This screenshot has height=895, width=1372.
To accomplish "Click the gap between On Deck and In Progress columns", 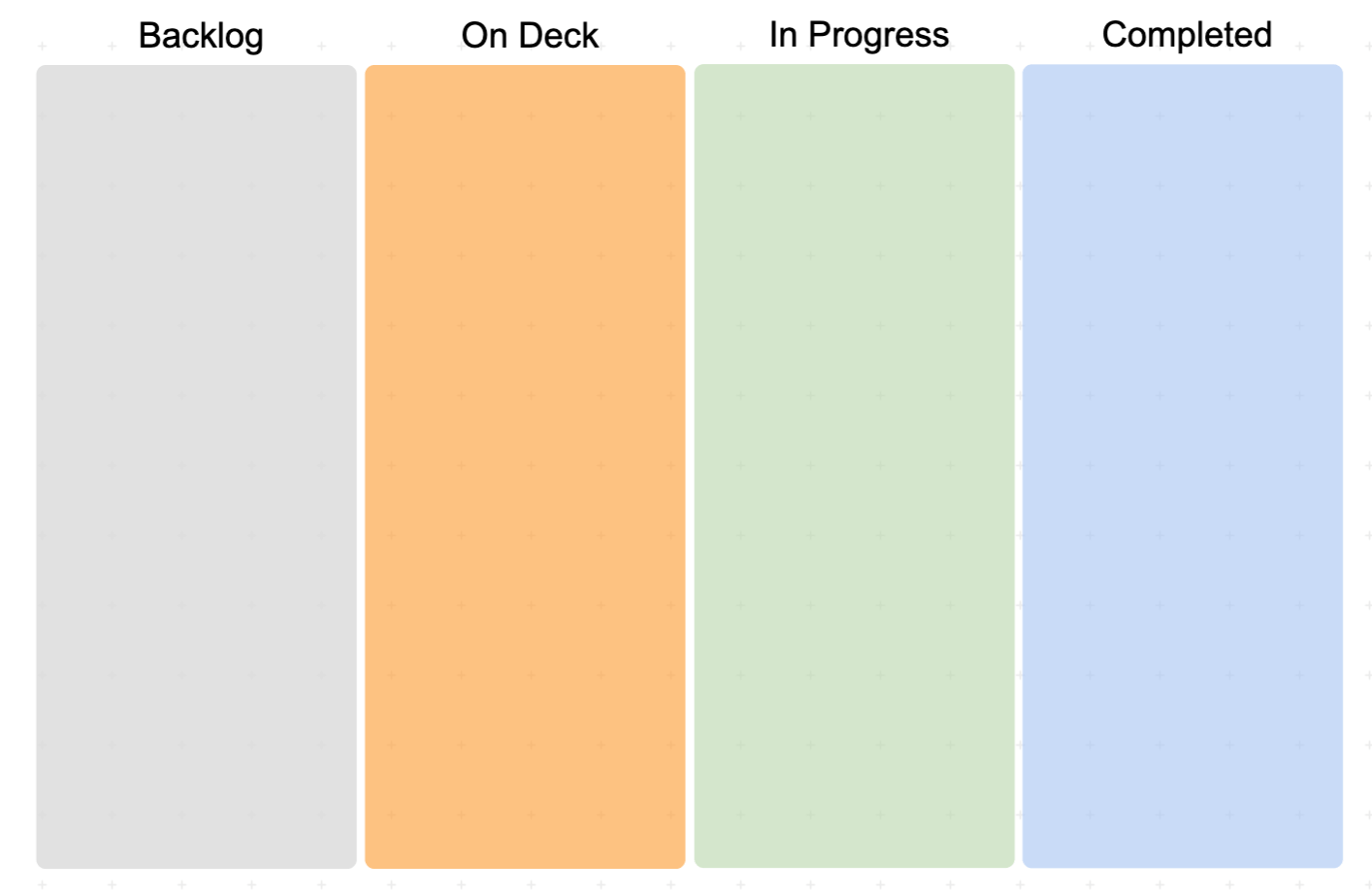I will 690,467.
